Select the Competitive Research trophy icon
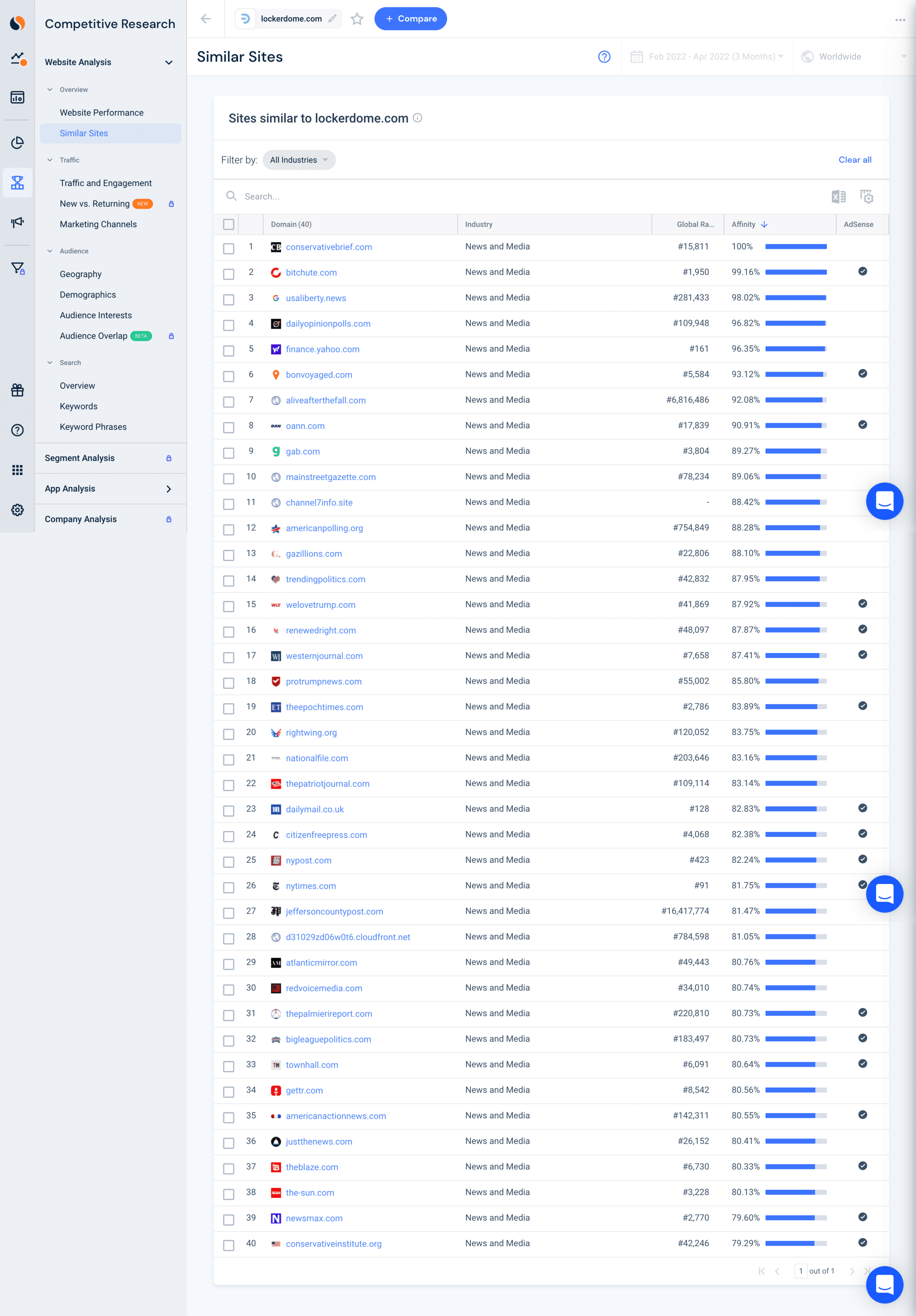The height and width of the screenshot is (1316, 916). point(18,183)
